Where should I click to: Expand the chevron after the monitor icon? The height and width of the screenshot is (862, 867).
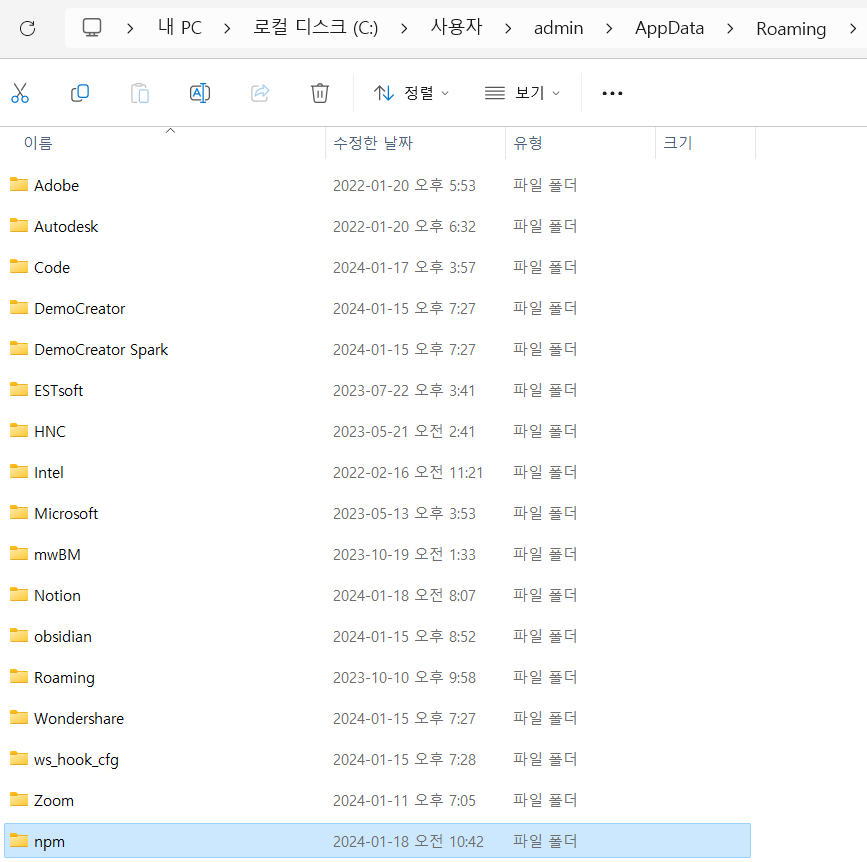(x=130, y=28)
